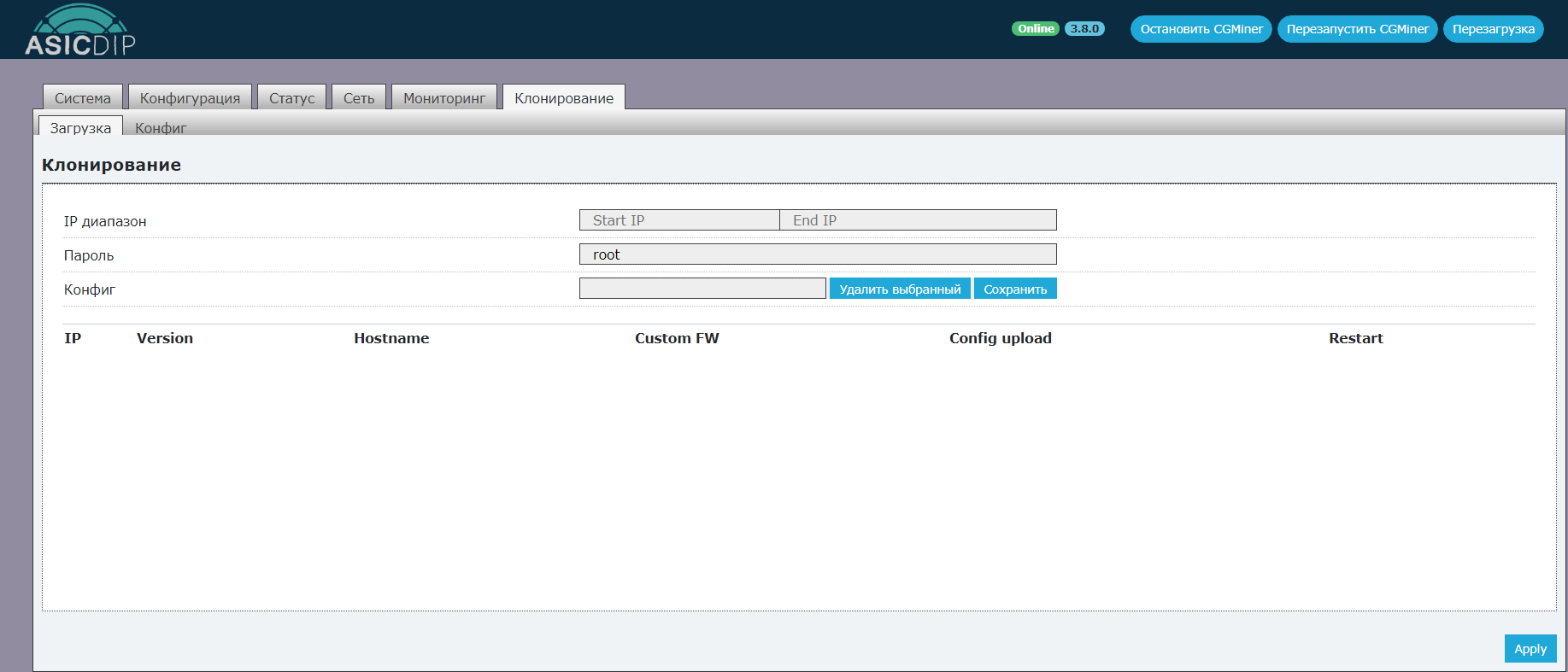Image resolution: width=1568 pixels, height=672 pixels.
Task: Click the Пароль label
Action: (x=89, y=255)
